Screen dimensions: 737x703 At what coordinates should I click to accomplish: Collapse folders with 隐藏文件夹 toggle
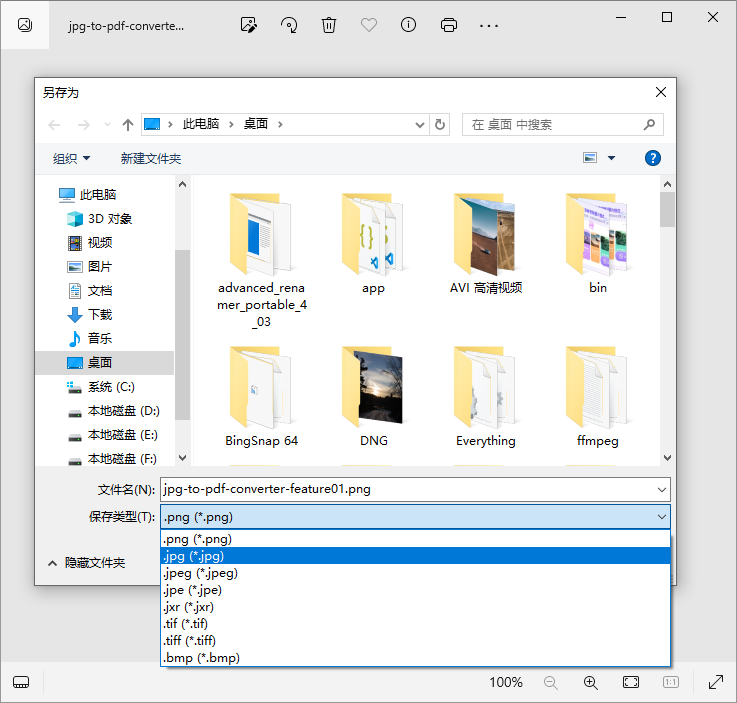[86, 563]
